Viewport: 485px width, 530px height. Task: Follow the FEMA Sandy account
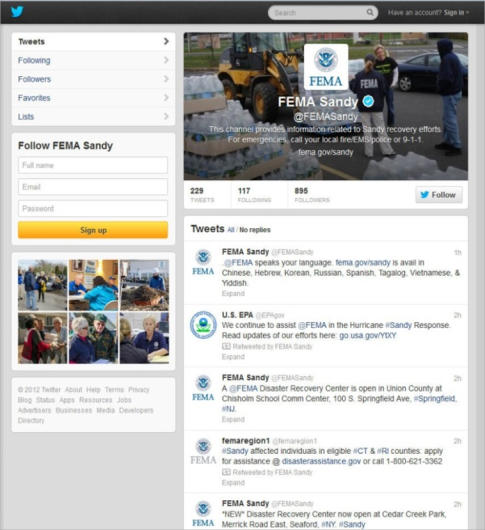tap(439, 195)
